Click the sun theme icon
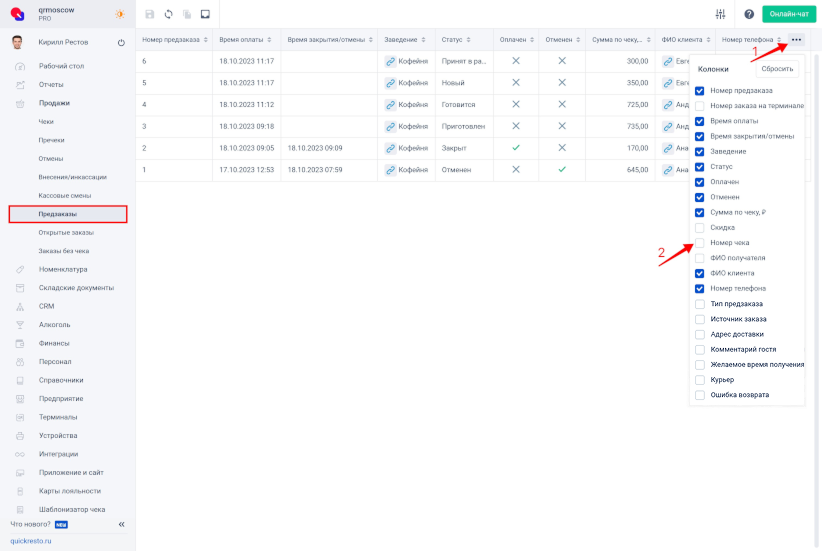 pos(120,14)
